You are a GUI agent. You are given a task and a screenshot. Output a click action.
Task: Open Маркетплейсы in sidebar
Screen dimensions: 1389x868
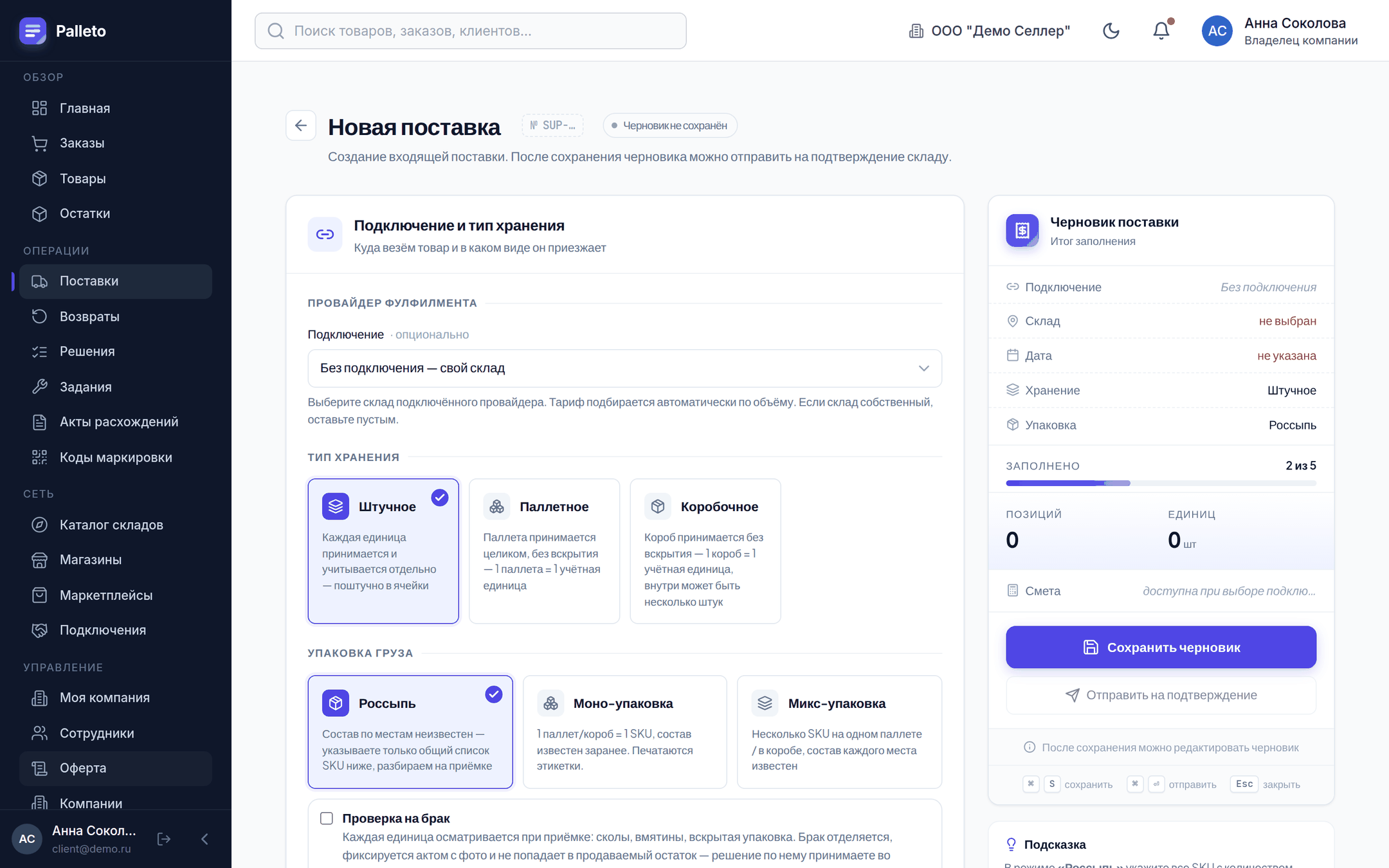tap(116, 595)
